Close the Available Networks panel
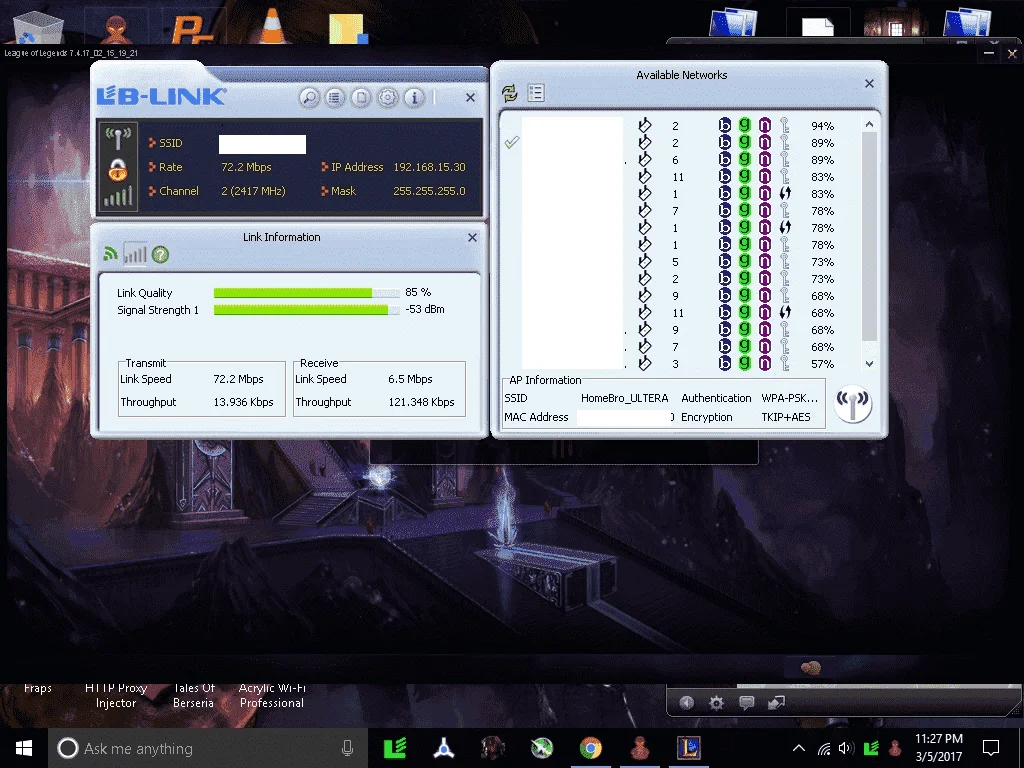The height and width of the screenshot is (768, 1024). click(869, 84)
